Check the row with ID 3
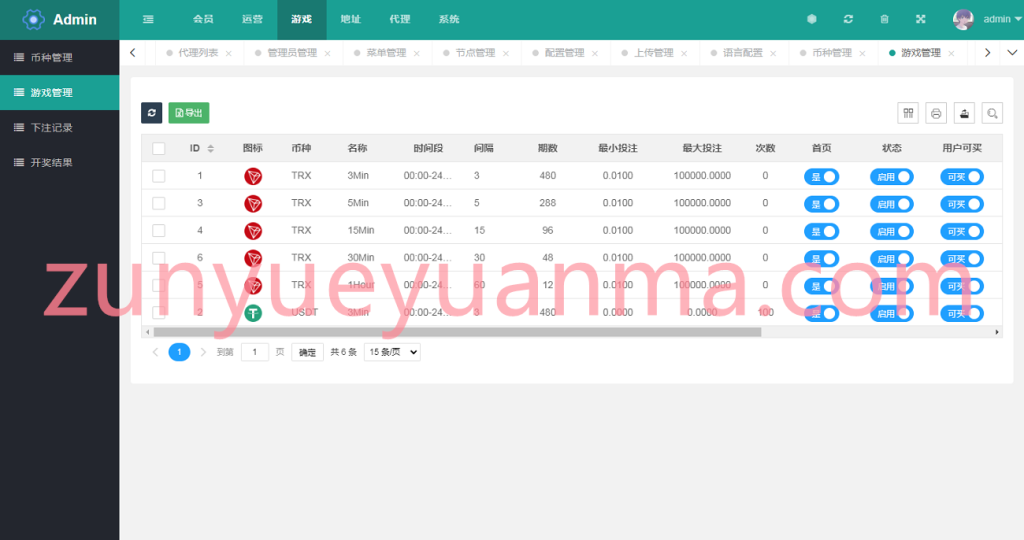The width and height of the screenshot is (1024, 540). (159, 204)
